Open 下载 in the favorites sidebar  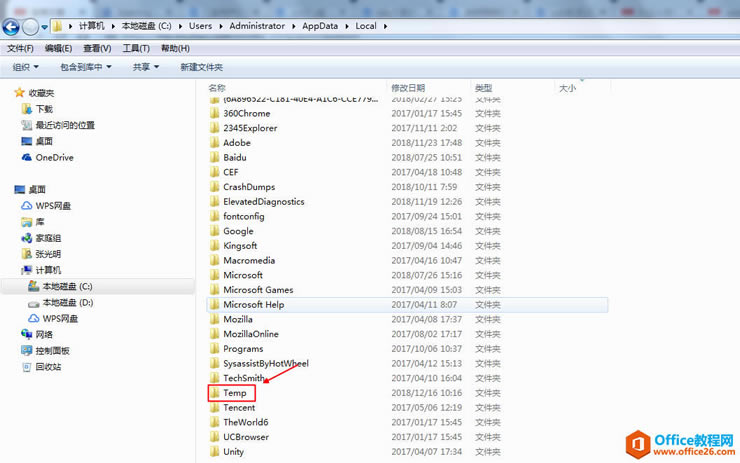(44, 109)
